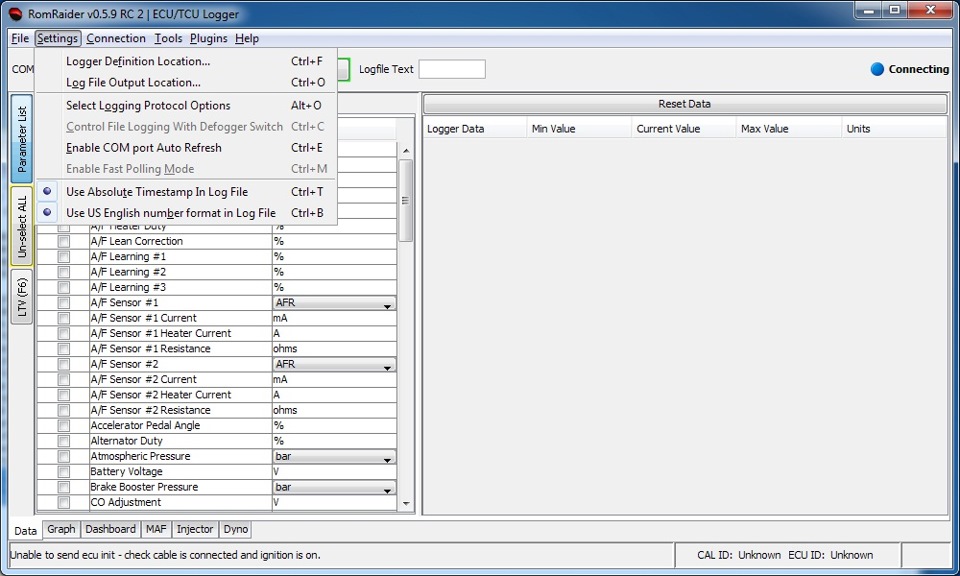
Task: Click the Max Value column header
Action: (x=789, y=129)
